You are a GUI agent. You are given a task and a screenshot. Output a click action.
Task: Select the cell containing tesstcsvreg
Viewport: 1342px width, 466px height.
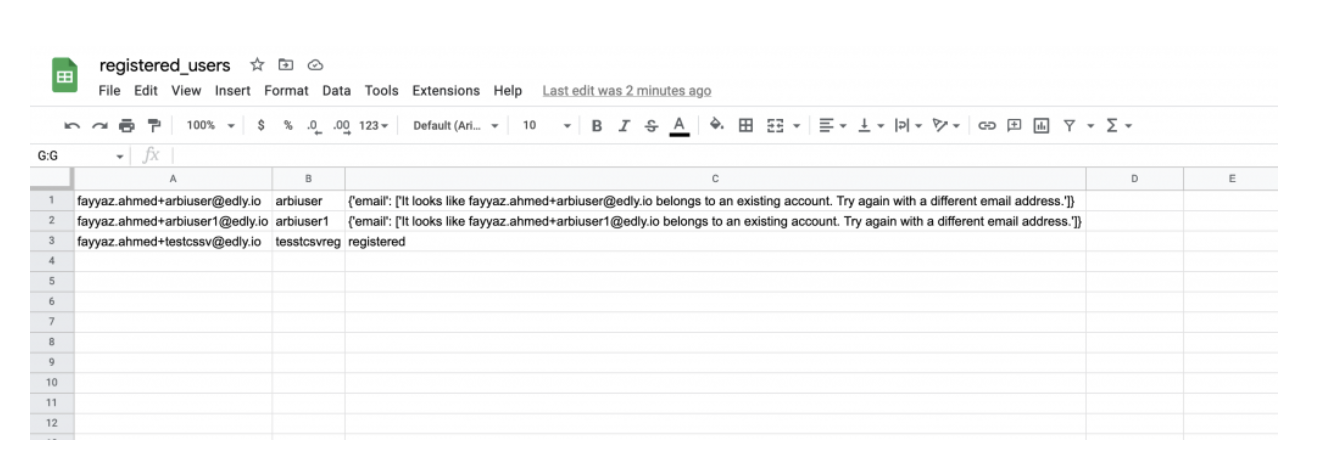(x=308, y=241)
